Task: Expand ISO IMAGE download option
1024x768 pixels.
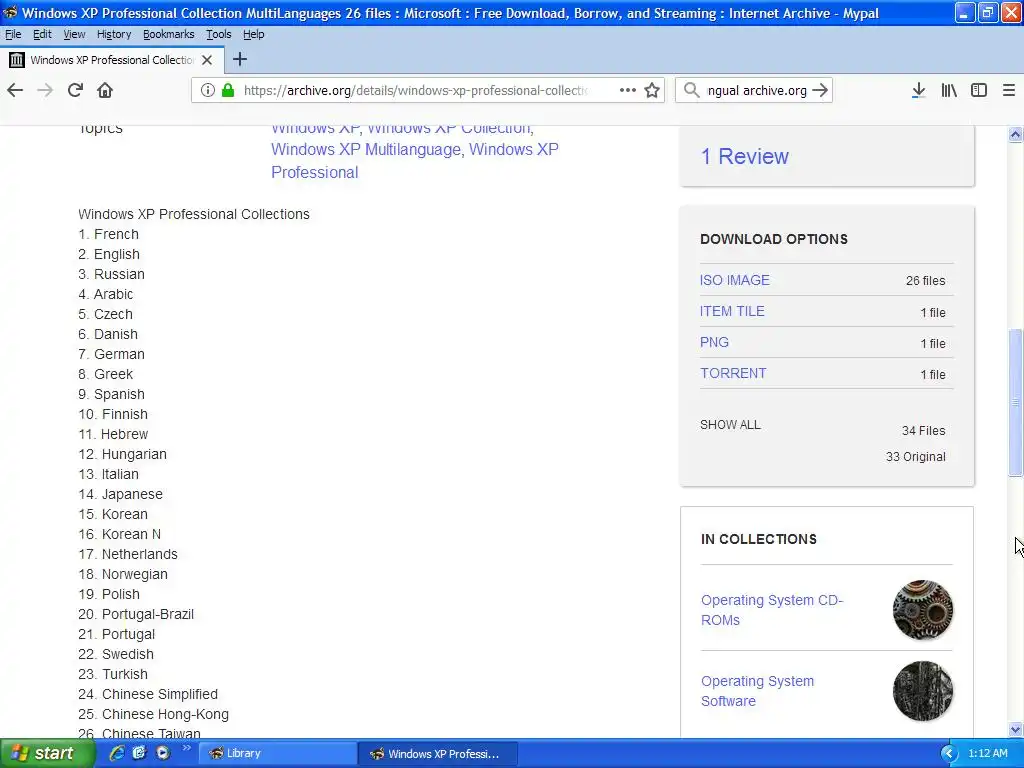Action: [735, 280]
